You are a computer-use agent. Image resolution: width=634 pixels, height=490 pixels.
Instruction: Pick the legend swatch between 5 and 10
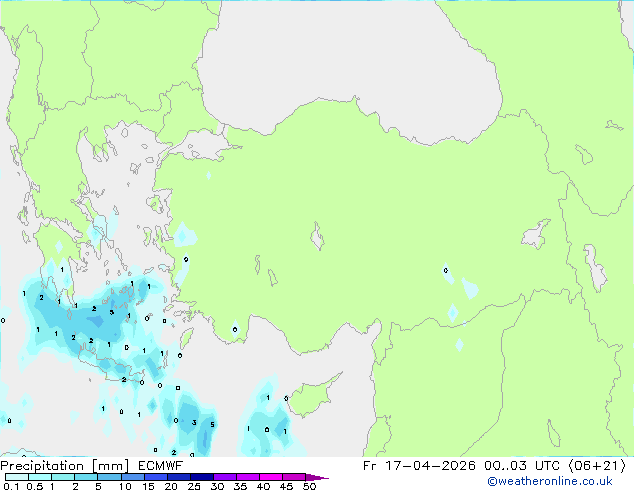coord(109,477)
